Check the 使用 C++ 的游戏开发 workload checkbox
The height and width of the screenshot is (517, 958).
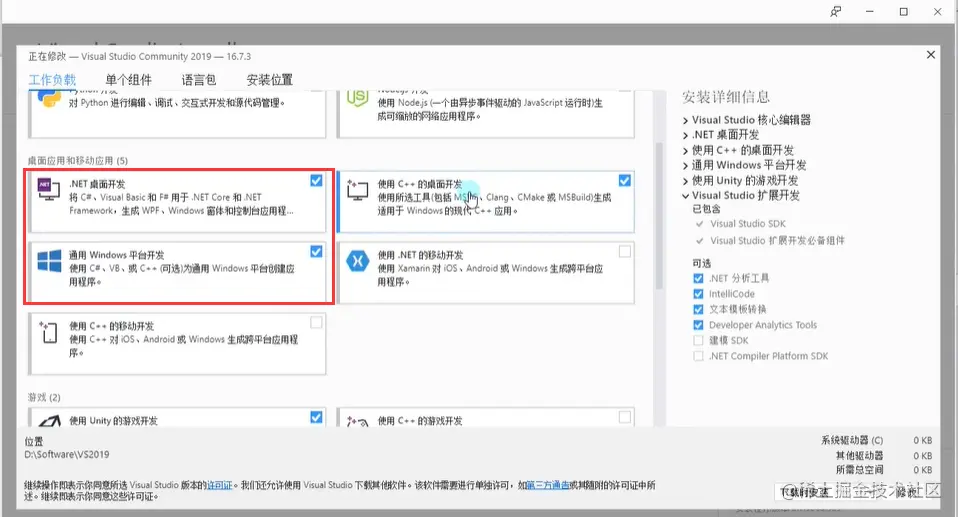(x=624, y=417)
